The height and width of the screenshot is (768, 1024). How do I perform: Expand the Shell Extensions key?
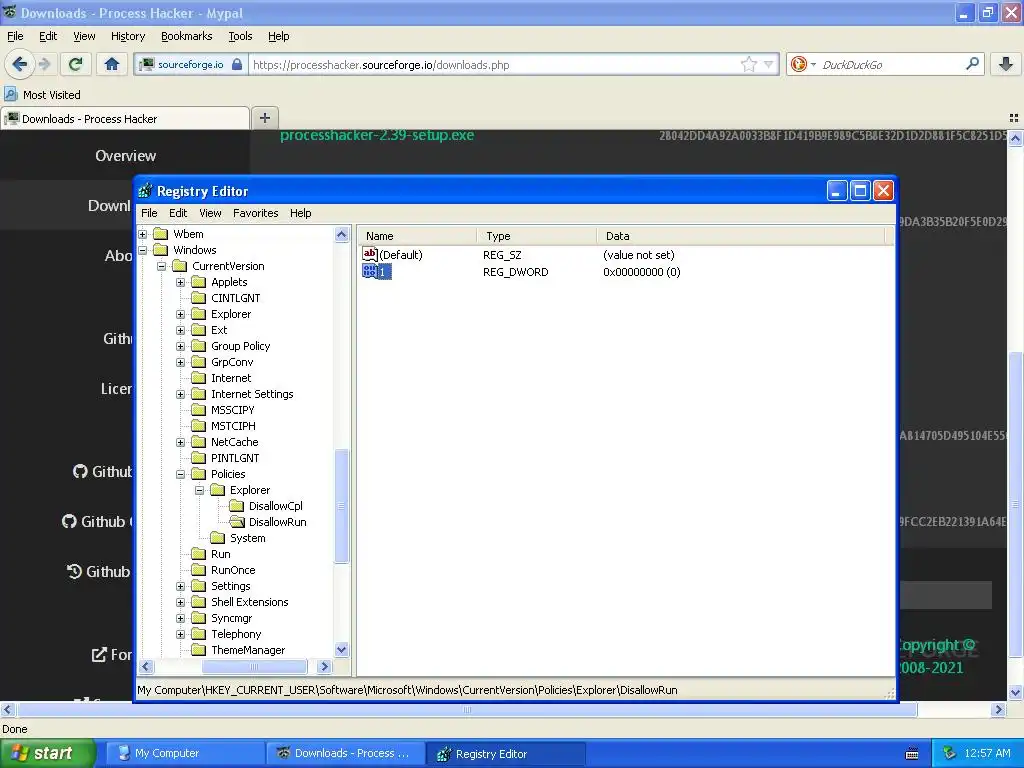coord(180,602)
